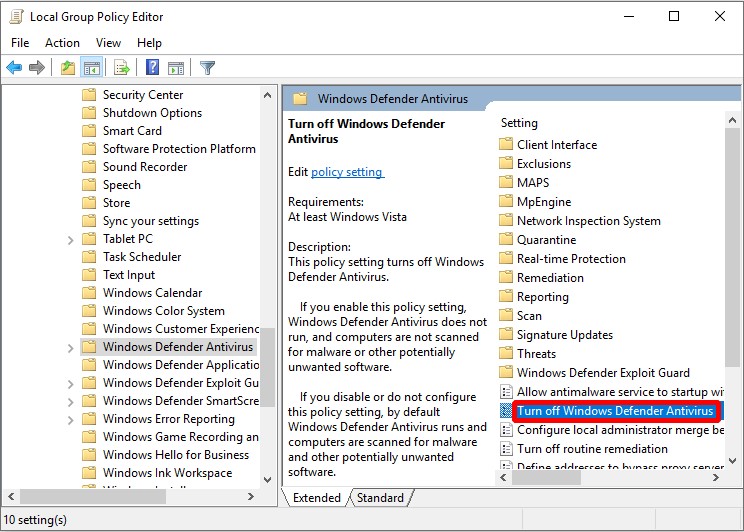The width and height of the screenshot is (744, 532).
Task: Click the Filter funnel toolbar icon
Action: point(207,68)
